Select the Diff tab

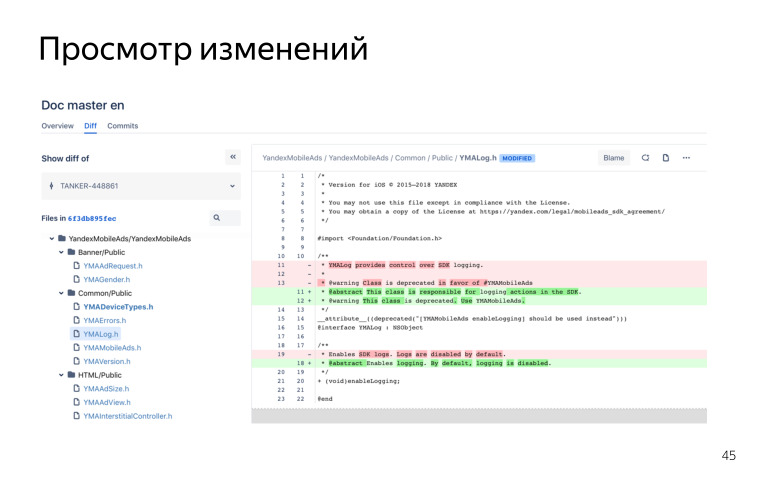coord(90,126)
